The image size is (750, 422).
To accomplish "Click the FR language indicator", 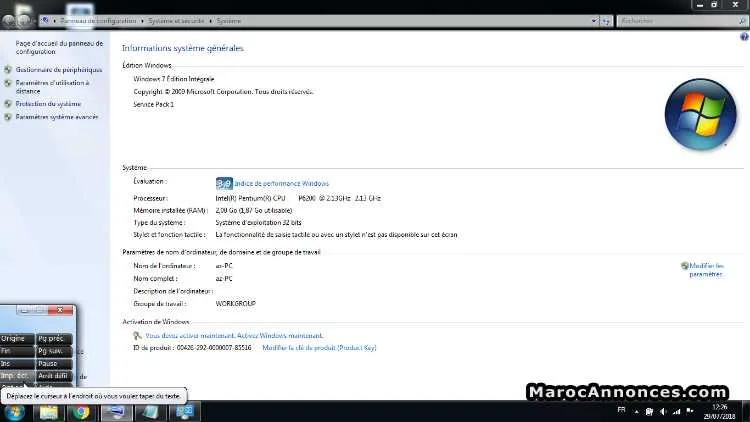I will click(621, 410).
